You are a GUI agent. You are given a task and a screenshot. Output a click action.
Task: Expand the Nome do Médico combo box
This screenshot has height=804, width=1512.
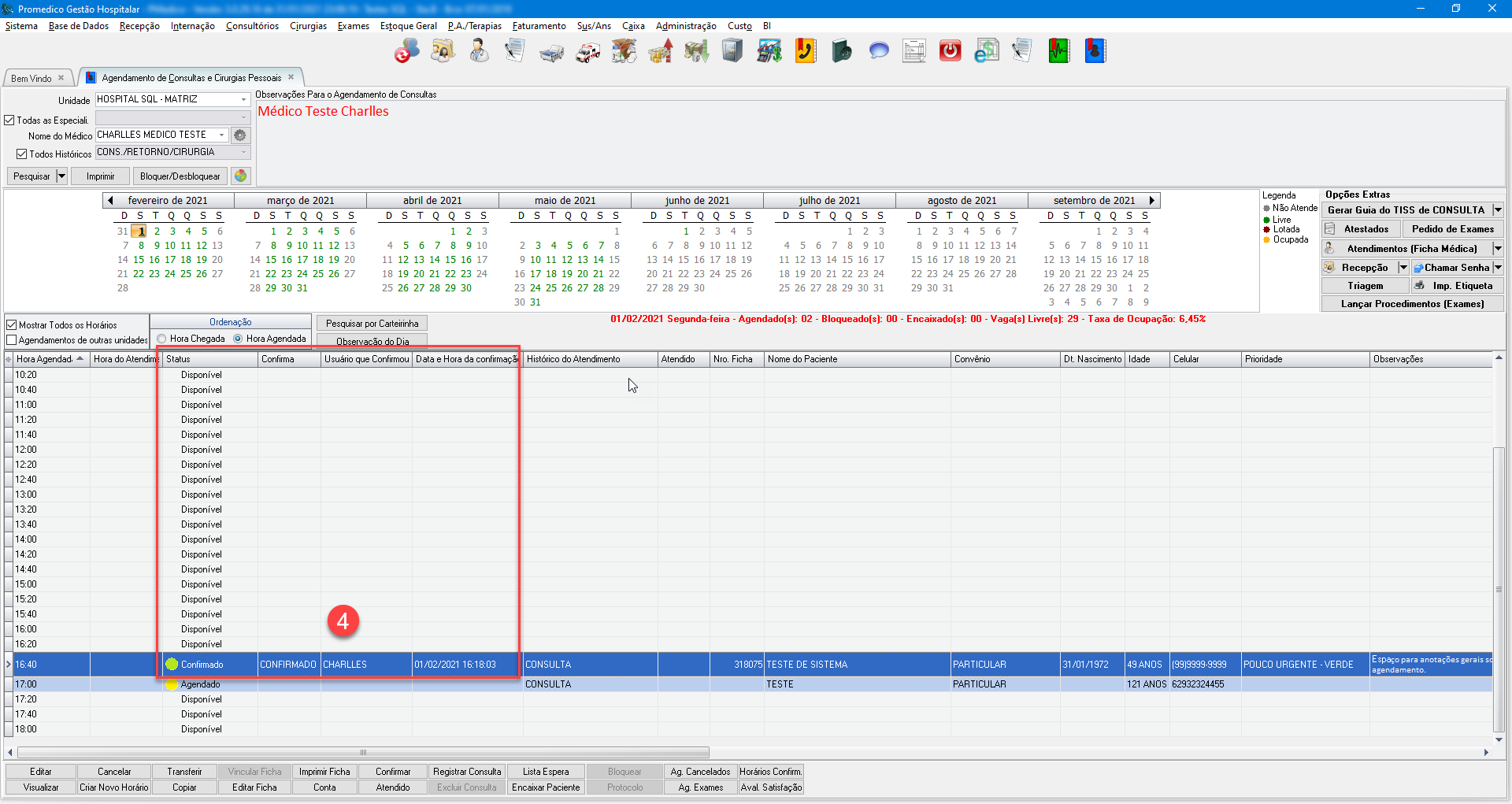point(222,135)
